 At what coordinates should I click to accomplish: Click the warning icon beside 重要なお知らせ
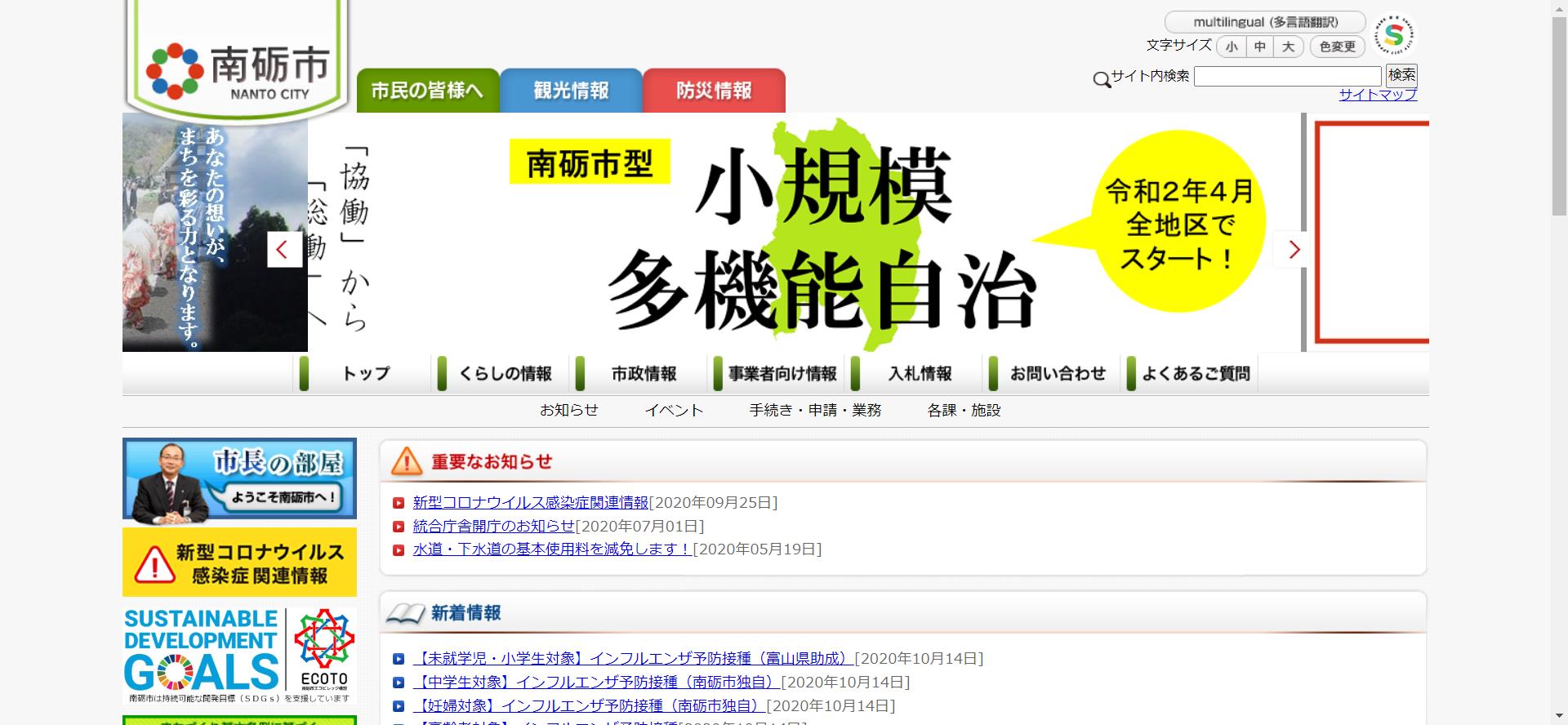(406, 462)
